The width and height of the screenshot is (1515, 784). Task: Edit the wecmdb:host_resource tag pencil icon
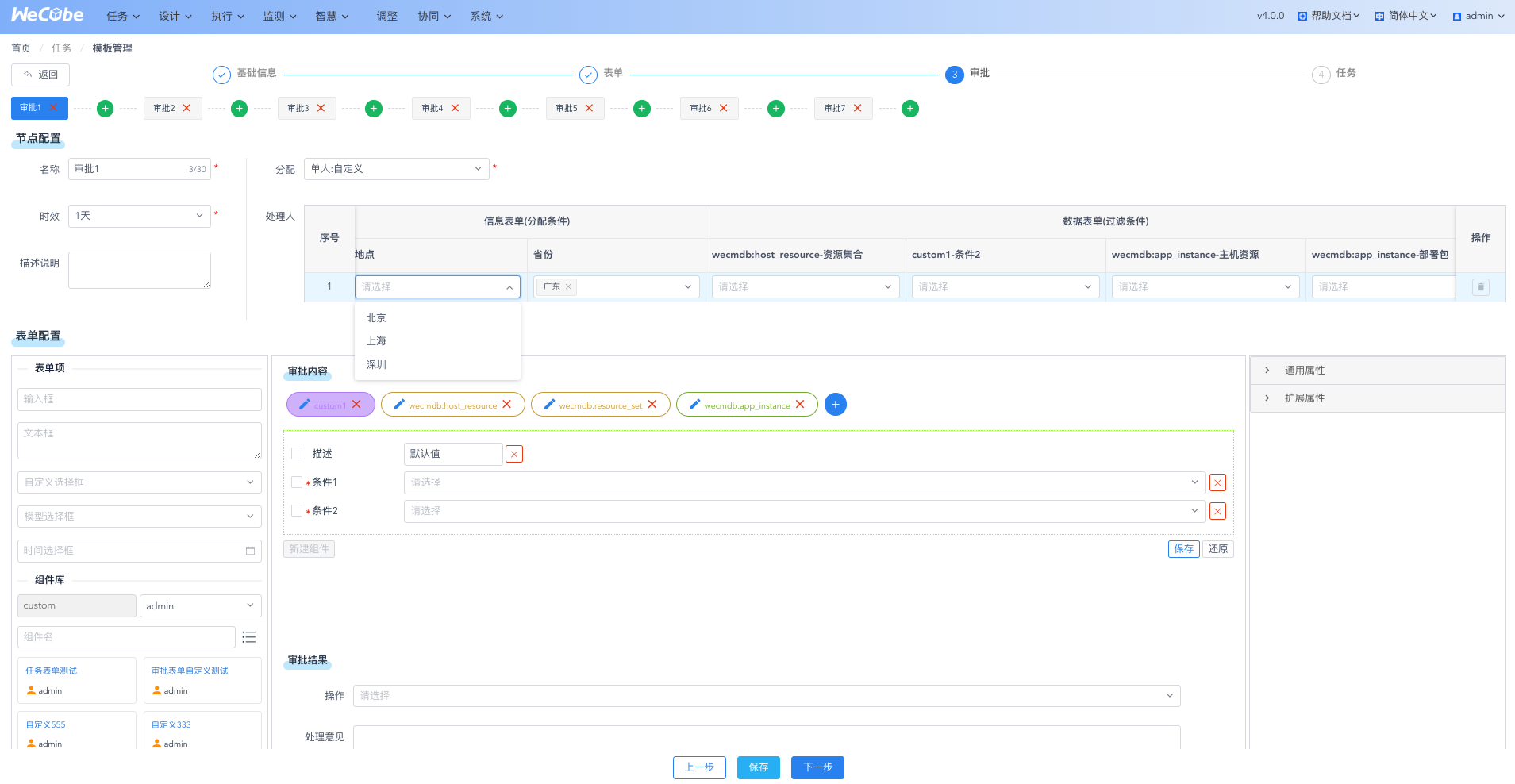pyautogui.click(x=399, y=405)
